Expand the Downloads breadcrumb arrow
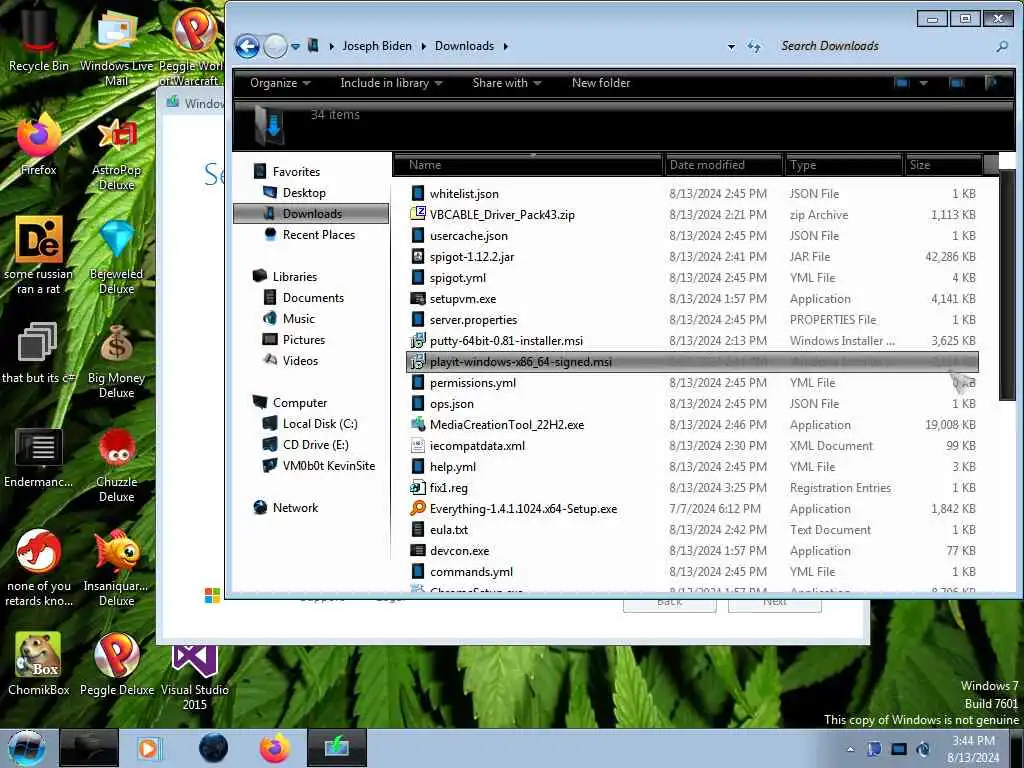 505,46
